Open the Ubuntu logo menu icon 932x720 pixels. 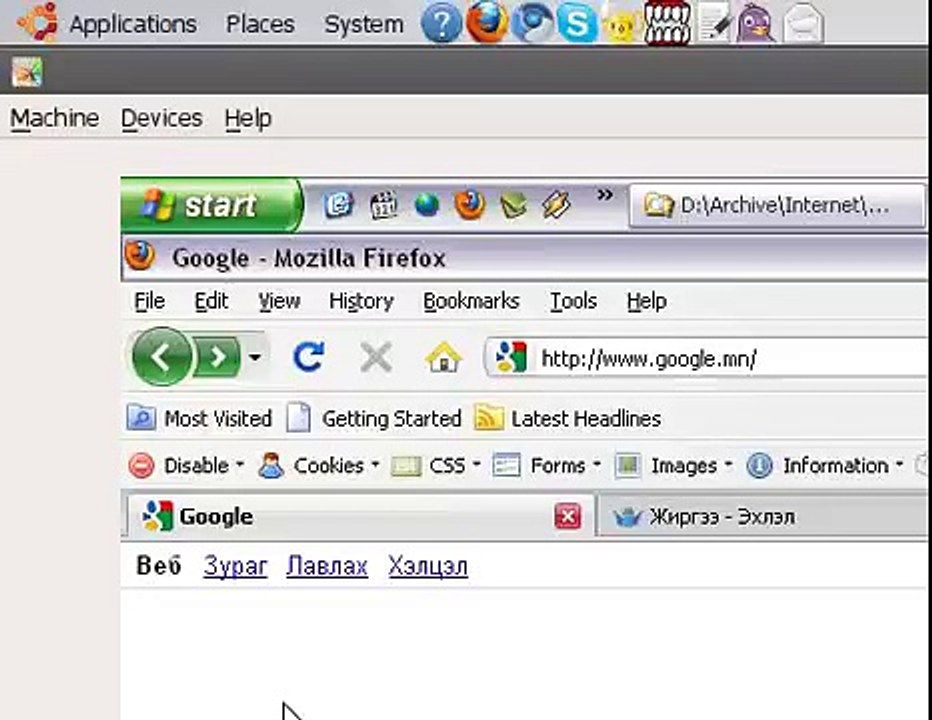pos(37,22)
